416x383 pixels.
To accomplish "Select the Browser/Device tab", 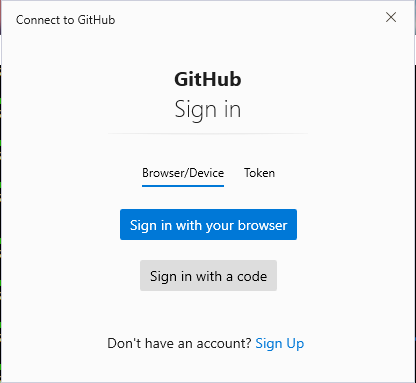I will pos(183,173).
